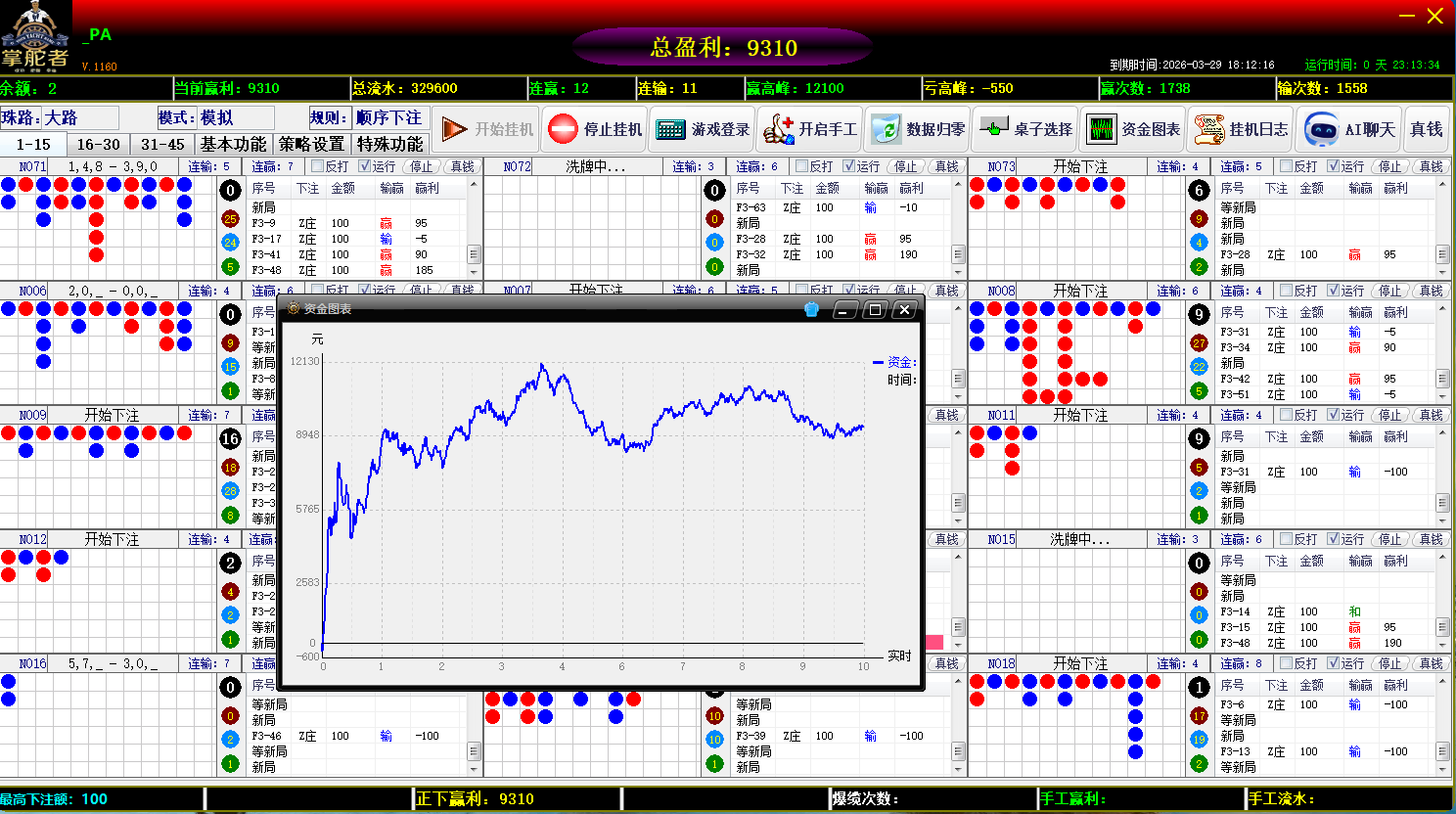This screenshot has height=814, width=1456.
Task: Open 游戏登录 game login
Action: tap(703, 129)
